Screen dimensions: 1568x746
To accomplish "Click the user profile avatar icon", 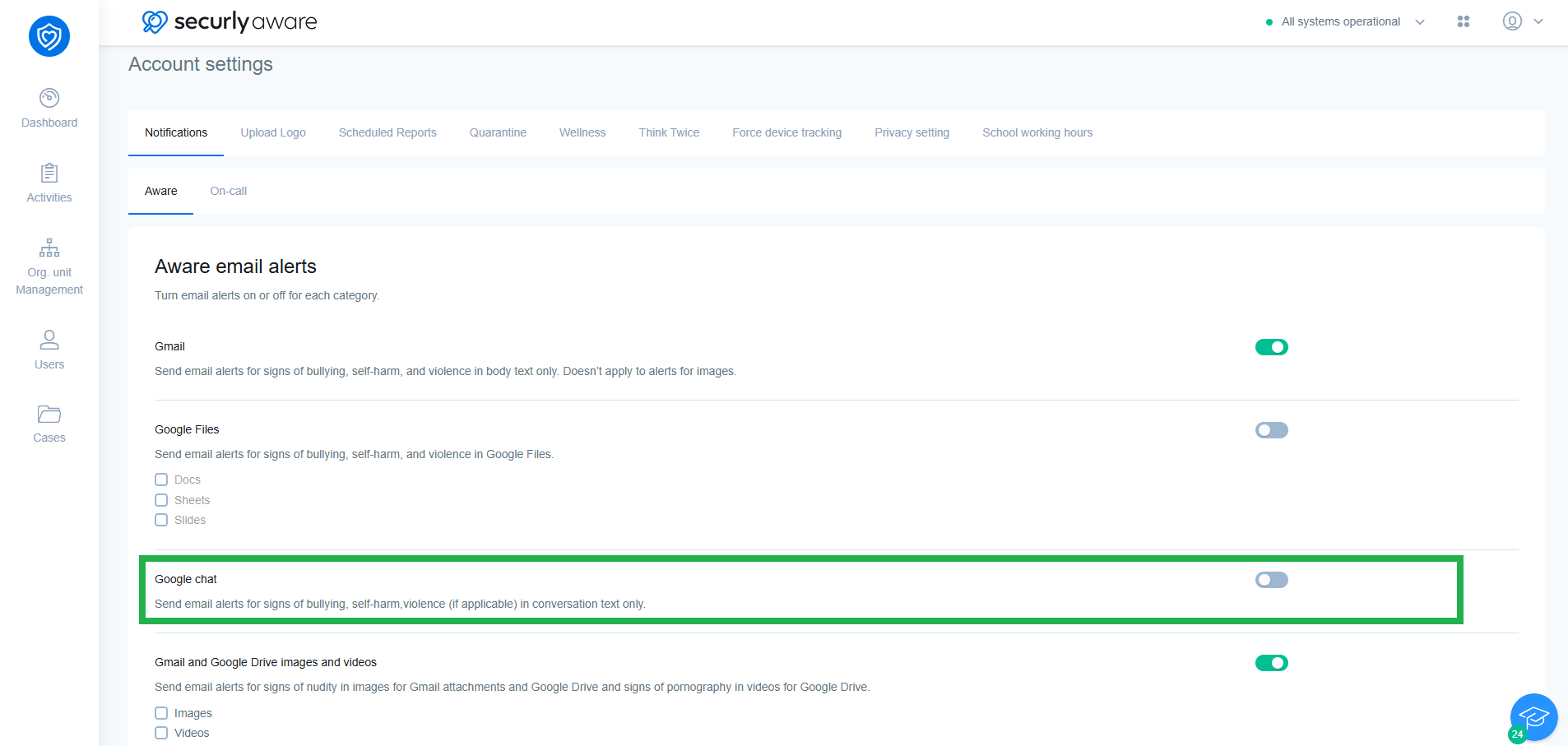I will 1512,21.
